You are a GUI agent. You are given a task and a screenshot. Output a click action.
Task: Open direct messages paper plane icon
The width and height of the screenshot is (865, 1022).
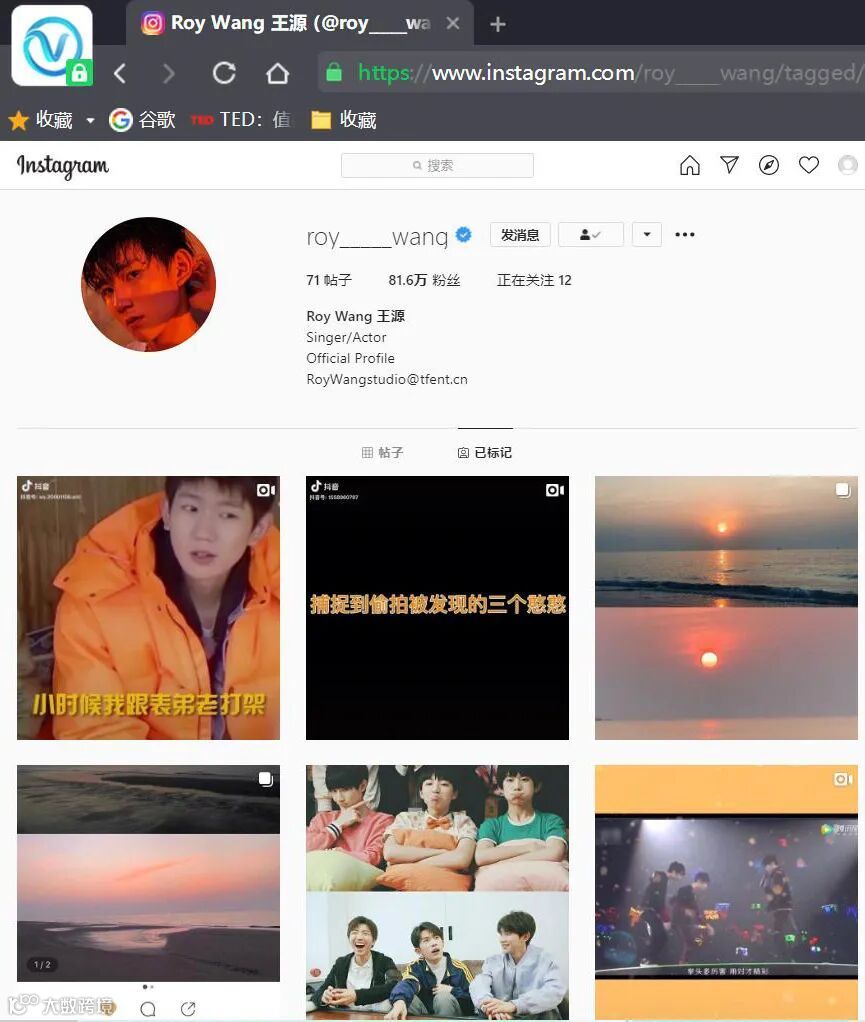pyautogui.click(x=729, y=165)
